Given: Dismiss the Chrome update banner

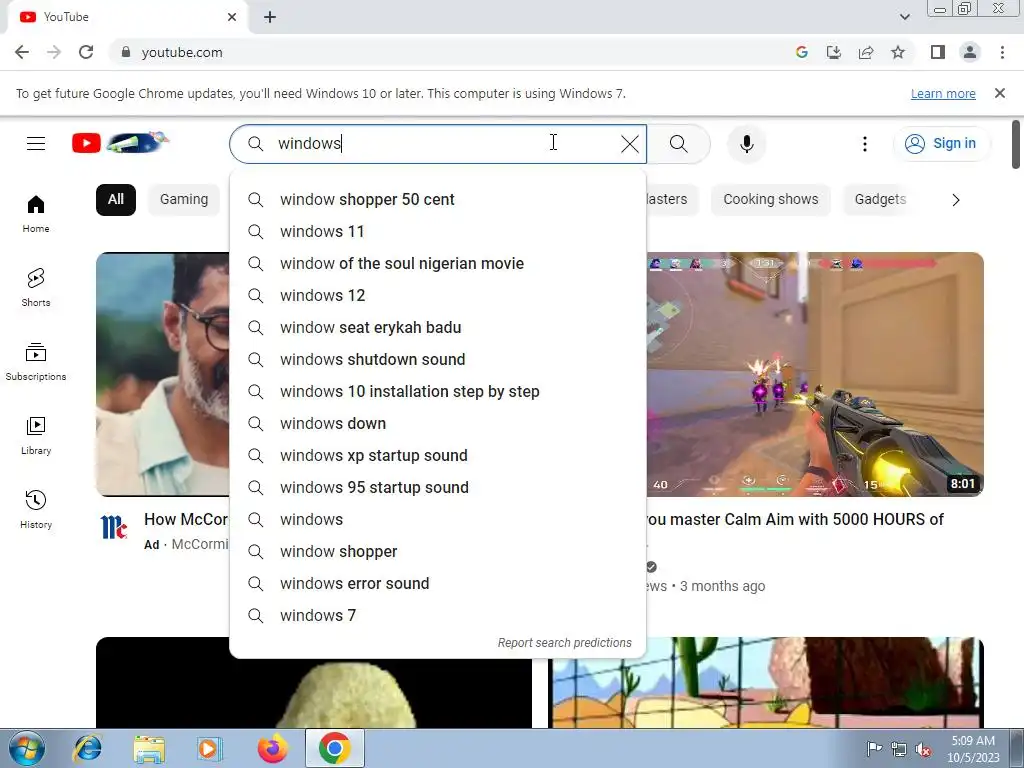Looking at the screenshot, I should pyautogui.click(x=1000, y=93).
